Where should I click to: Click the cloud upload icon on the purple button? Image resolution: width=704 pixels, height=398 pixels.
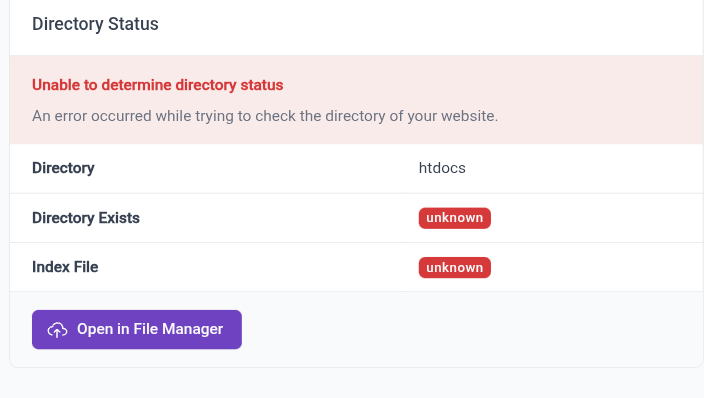(x=57, y=330)
